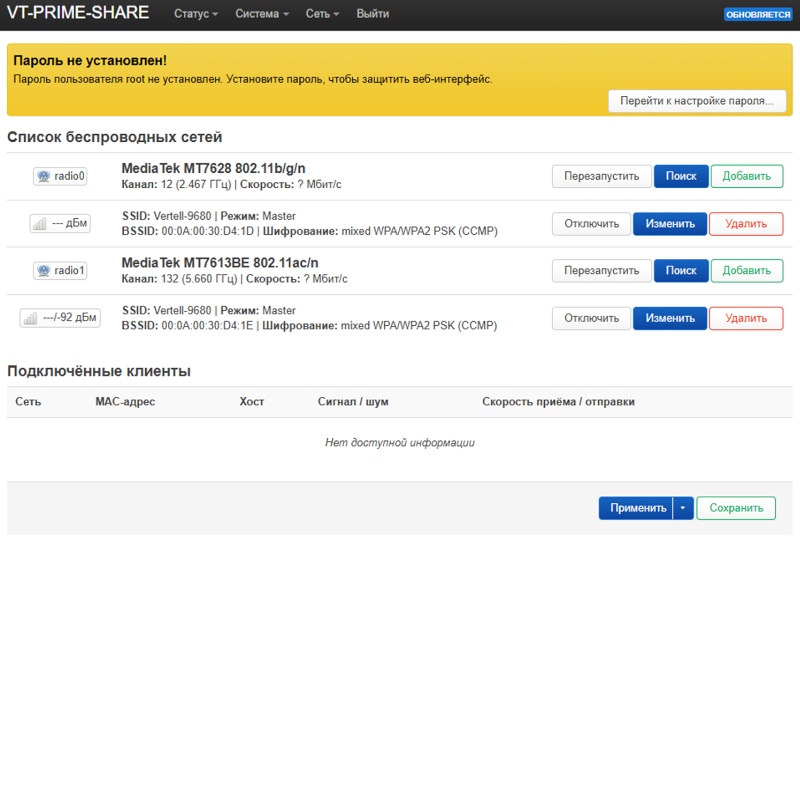The image size is (800, 800).
Task: Delete the radio1 Vertell-9680 network
Action: pyautogui.click(x=746, y=318)
